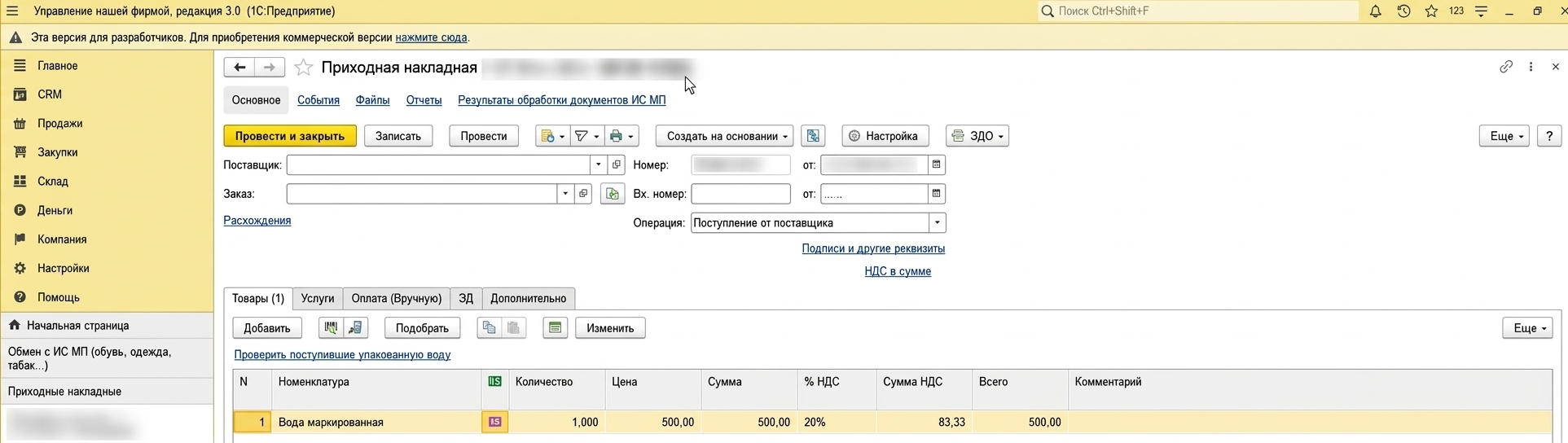Open Результаты обработки документов ИС МП

pos(562,100)
